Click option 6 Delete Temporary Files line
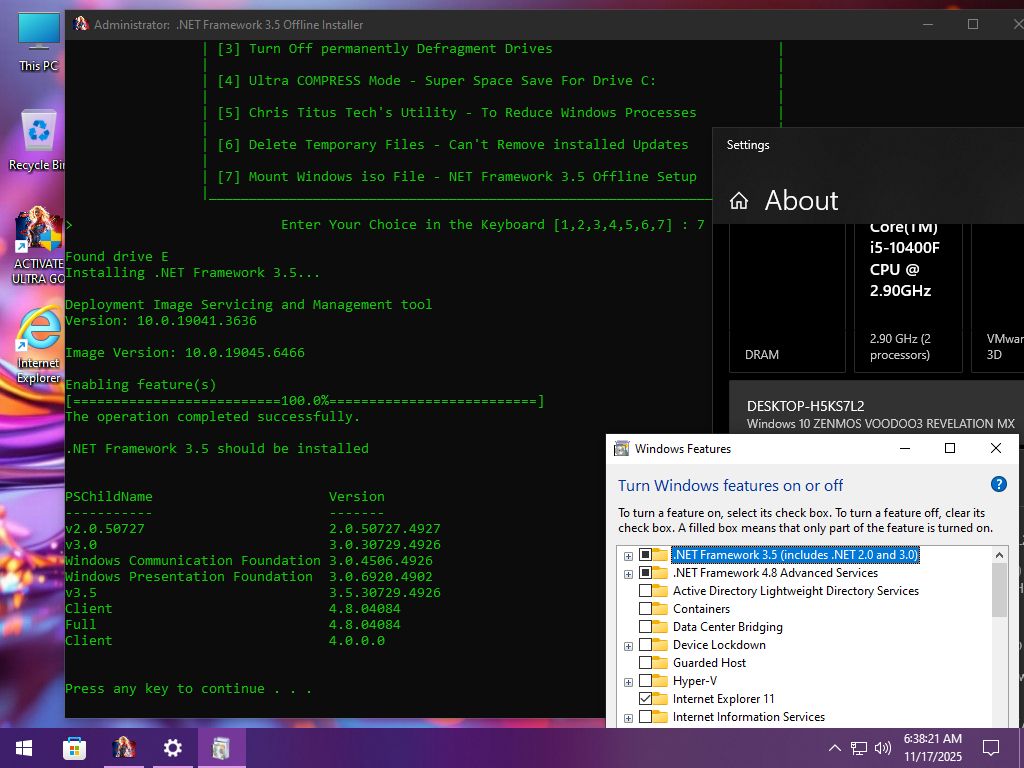 (x=453, y=144)
